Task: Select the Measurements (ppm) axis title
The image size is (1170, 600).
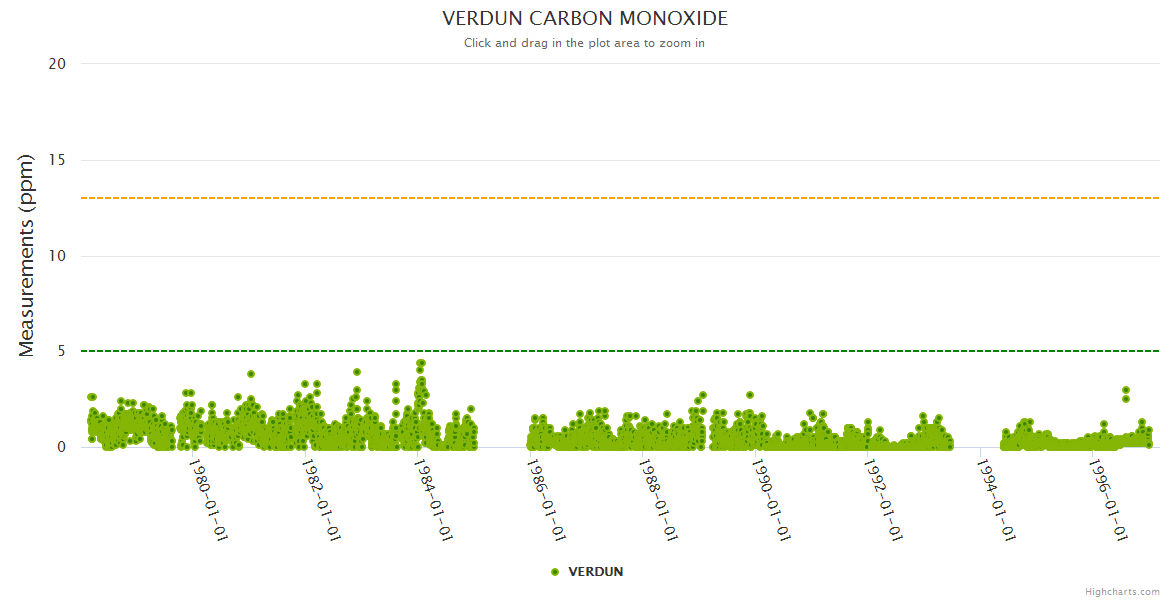Action: (x=27, y=255)
